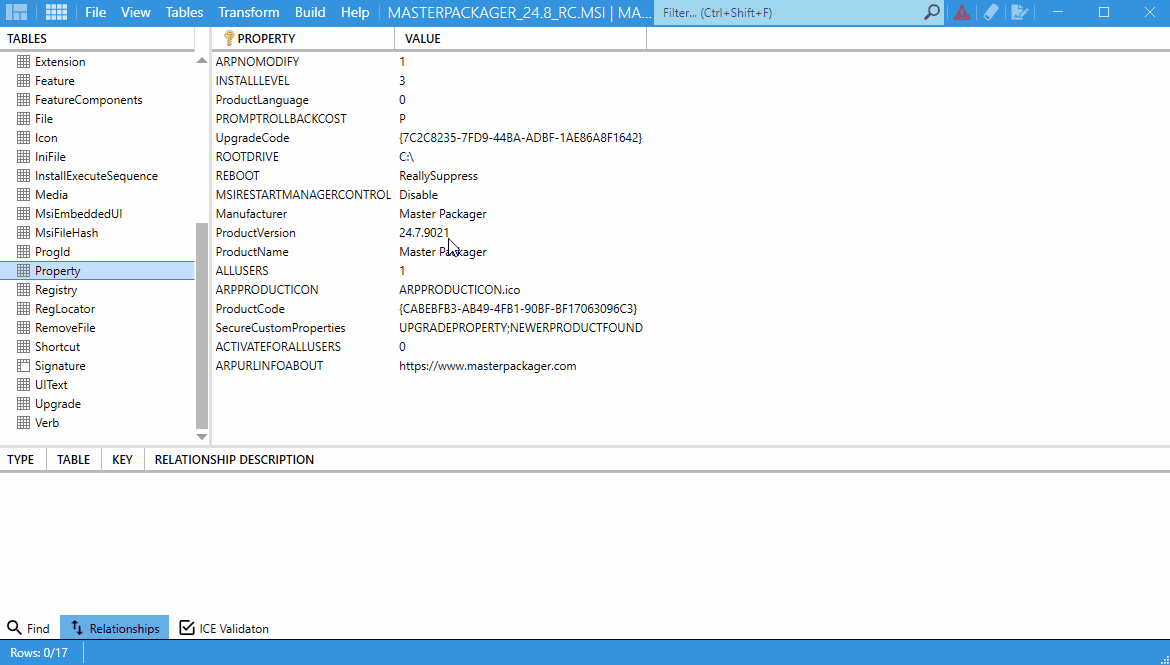The width and height of the screenshot is (1170, 665).
Task: Click the Feature table grid icon
Action: click(x=23, y=81)
